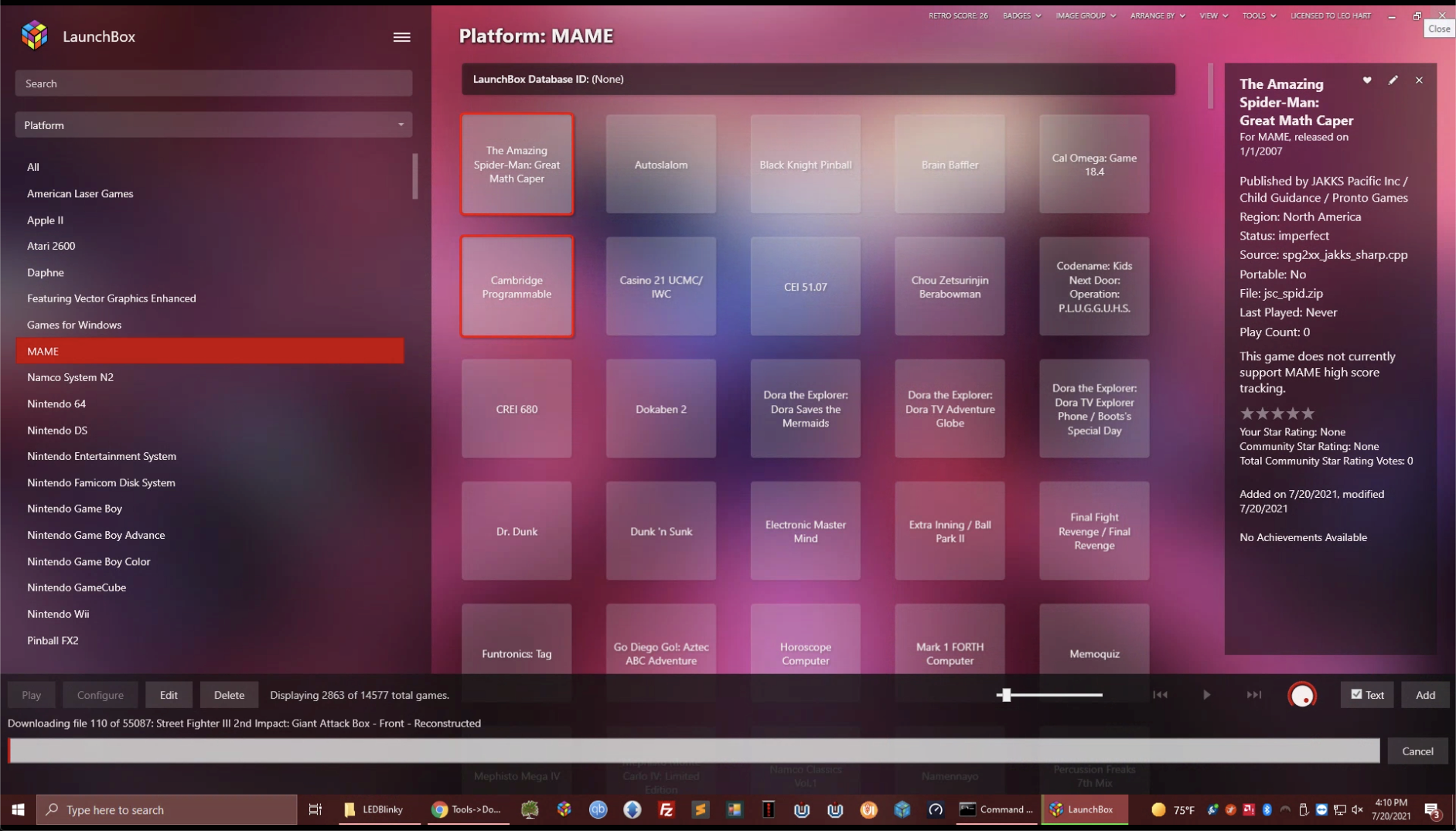Open the View dropdown menu

tap(1213, 15)
